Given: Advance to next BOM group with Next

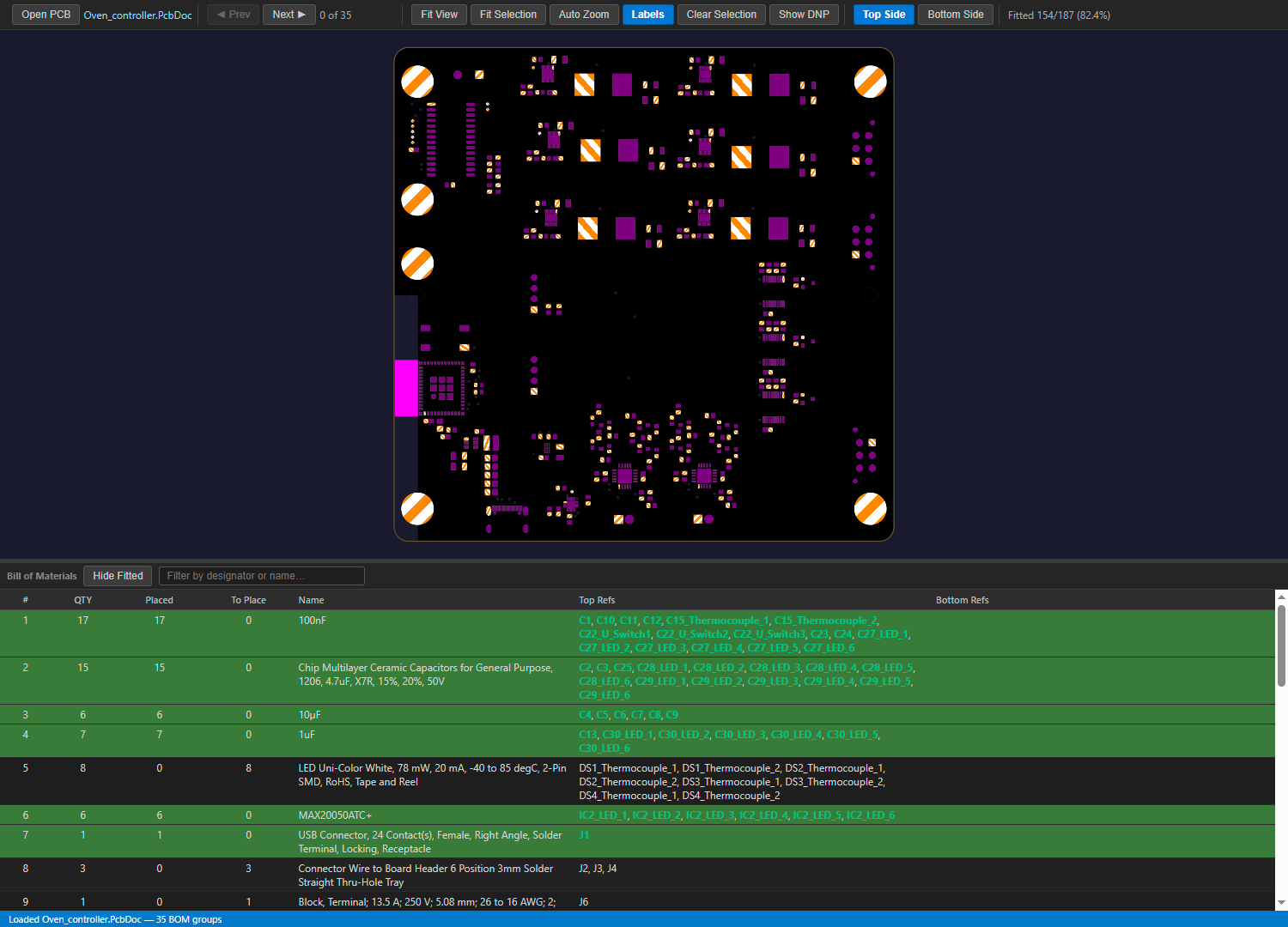Looking at the screenshot, I should click(x=289, y=15).
